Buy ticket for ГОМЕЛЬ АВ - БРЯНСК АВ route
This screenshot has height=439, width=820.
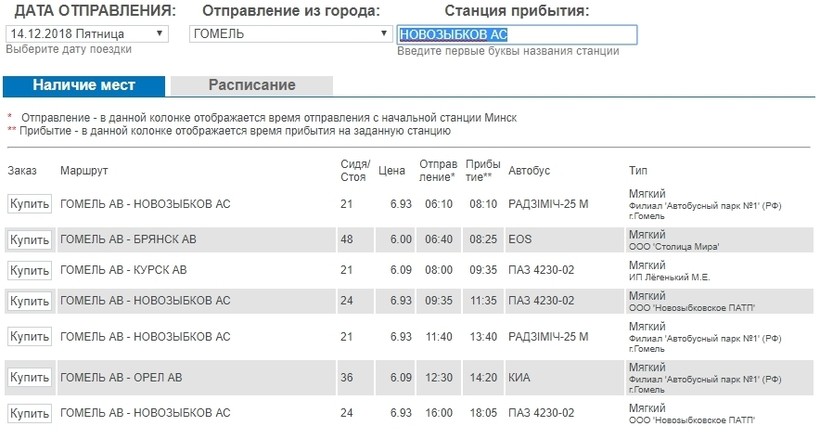30,240
